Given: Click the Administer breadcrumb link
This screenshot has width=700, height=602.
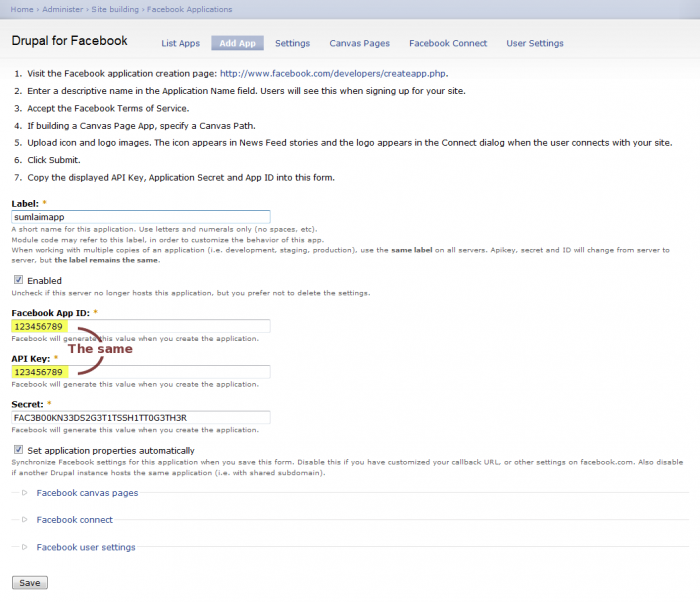Looking at the screenshot, I should (x=62, y=9).
